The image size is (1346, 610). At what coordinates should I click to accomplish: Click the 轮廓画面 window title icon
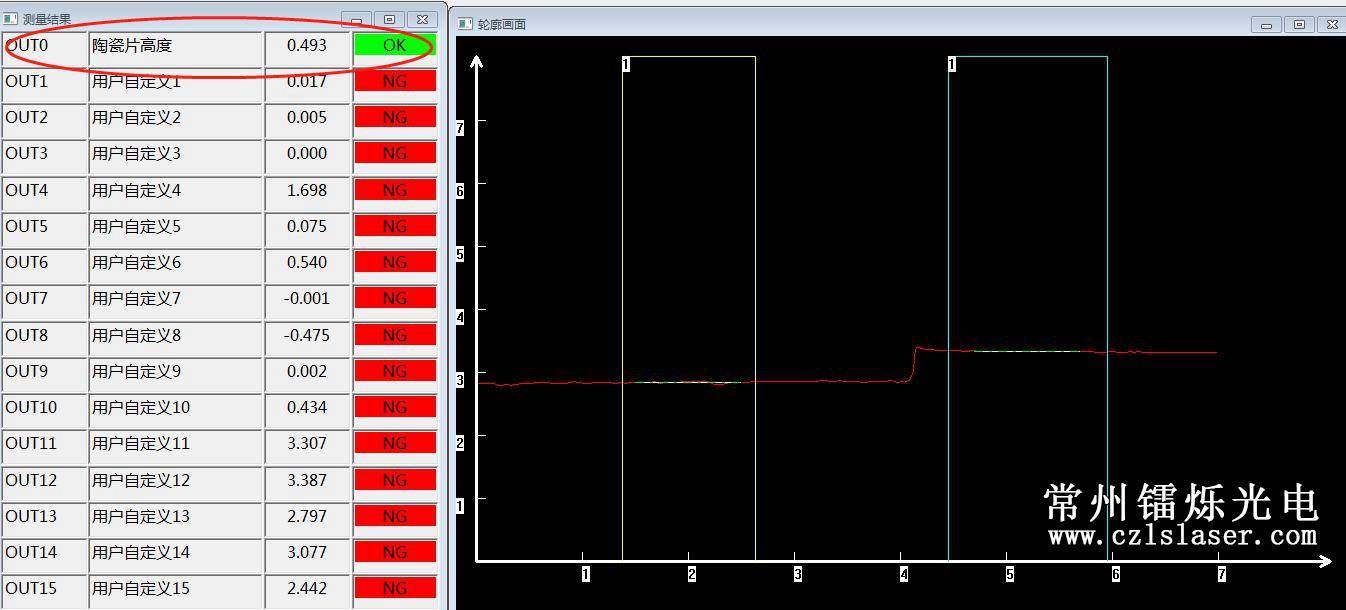pos(465,24)
